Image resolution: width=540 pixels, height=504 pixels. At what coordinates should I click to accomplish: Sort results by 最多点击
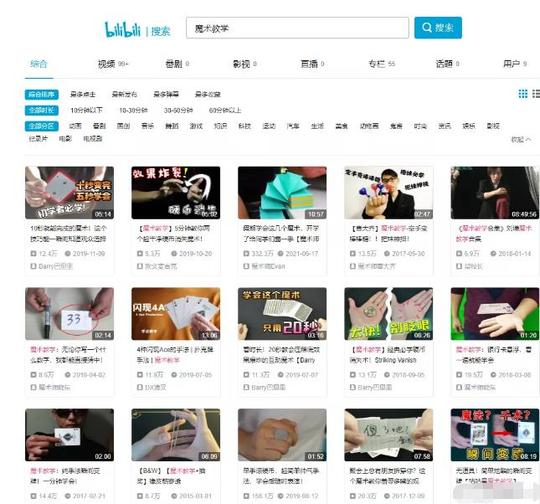(x=83, y=94)
